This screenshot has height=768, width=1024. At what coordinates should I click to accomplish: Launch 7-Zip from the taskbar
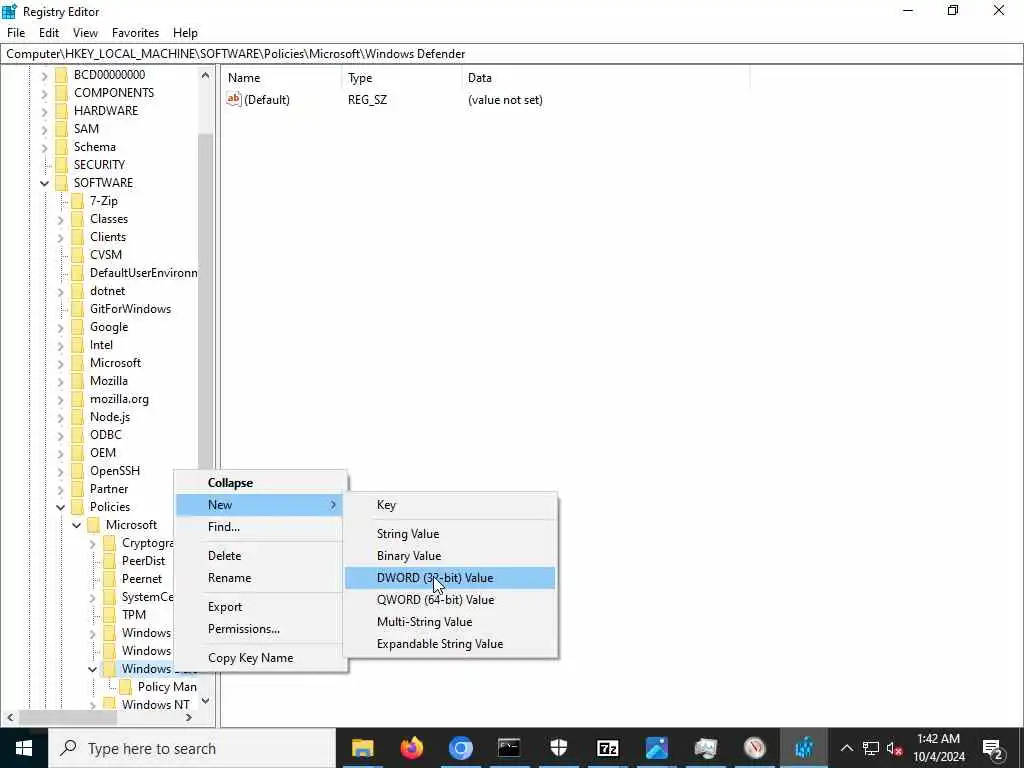coord(607,748)
